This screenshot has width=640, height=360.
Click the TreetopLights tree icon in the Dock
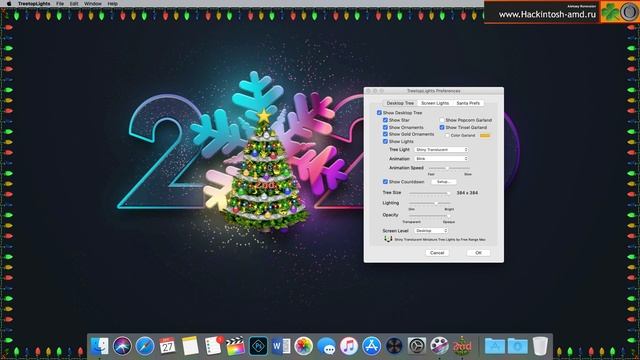(x=462, y=346)
